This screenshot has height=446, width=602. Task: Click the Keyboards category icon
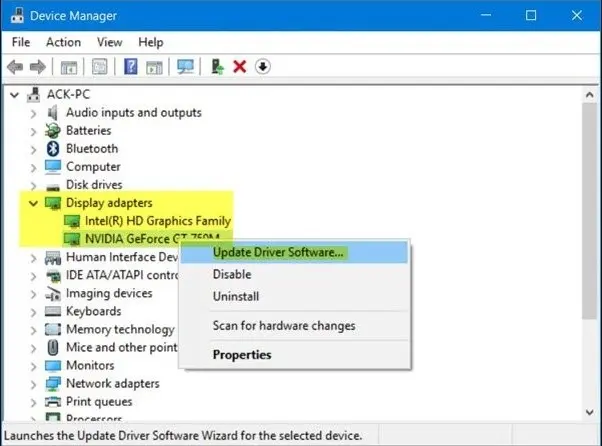click(53, 311)
